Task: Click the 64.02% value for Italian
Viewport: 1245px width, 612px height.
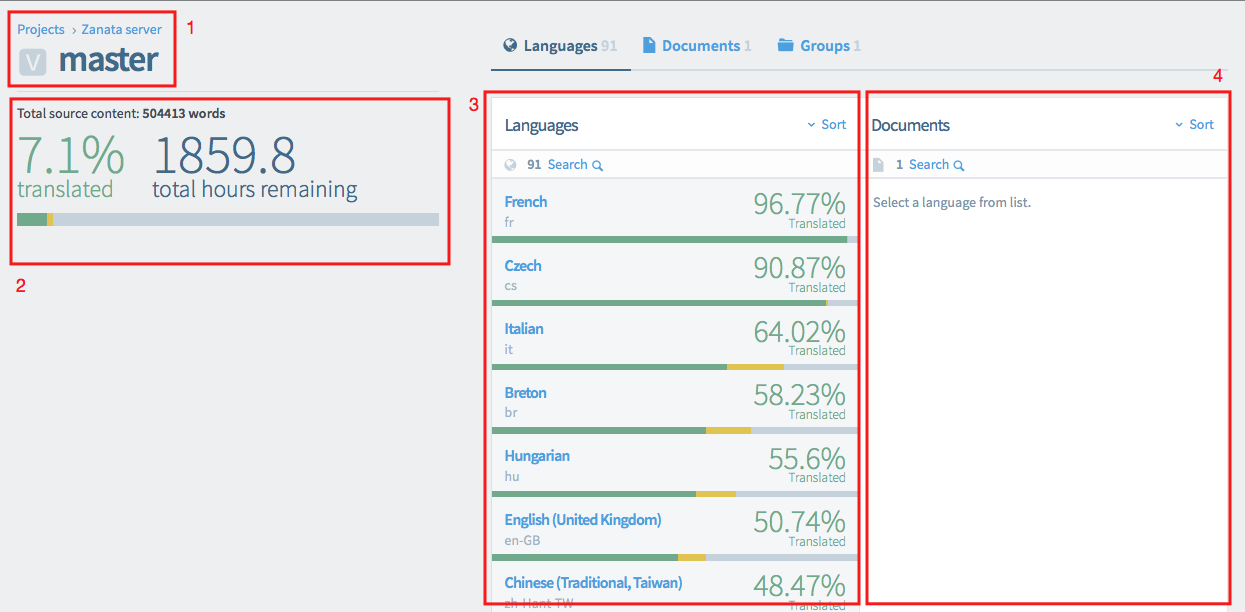Action: pos(799,331)
